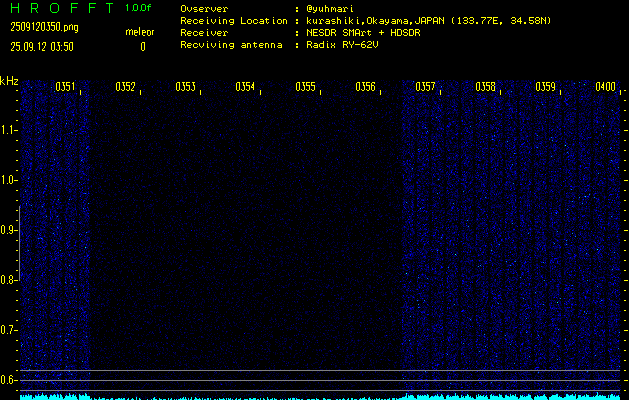
Task: Select the receiver value NESDR SMArt + HDSDR
Action: point(363,33)
